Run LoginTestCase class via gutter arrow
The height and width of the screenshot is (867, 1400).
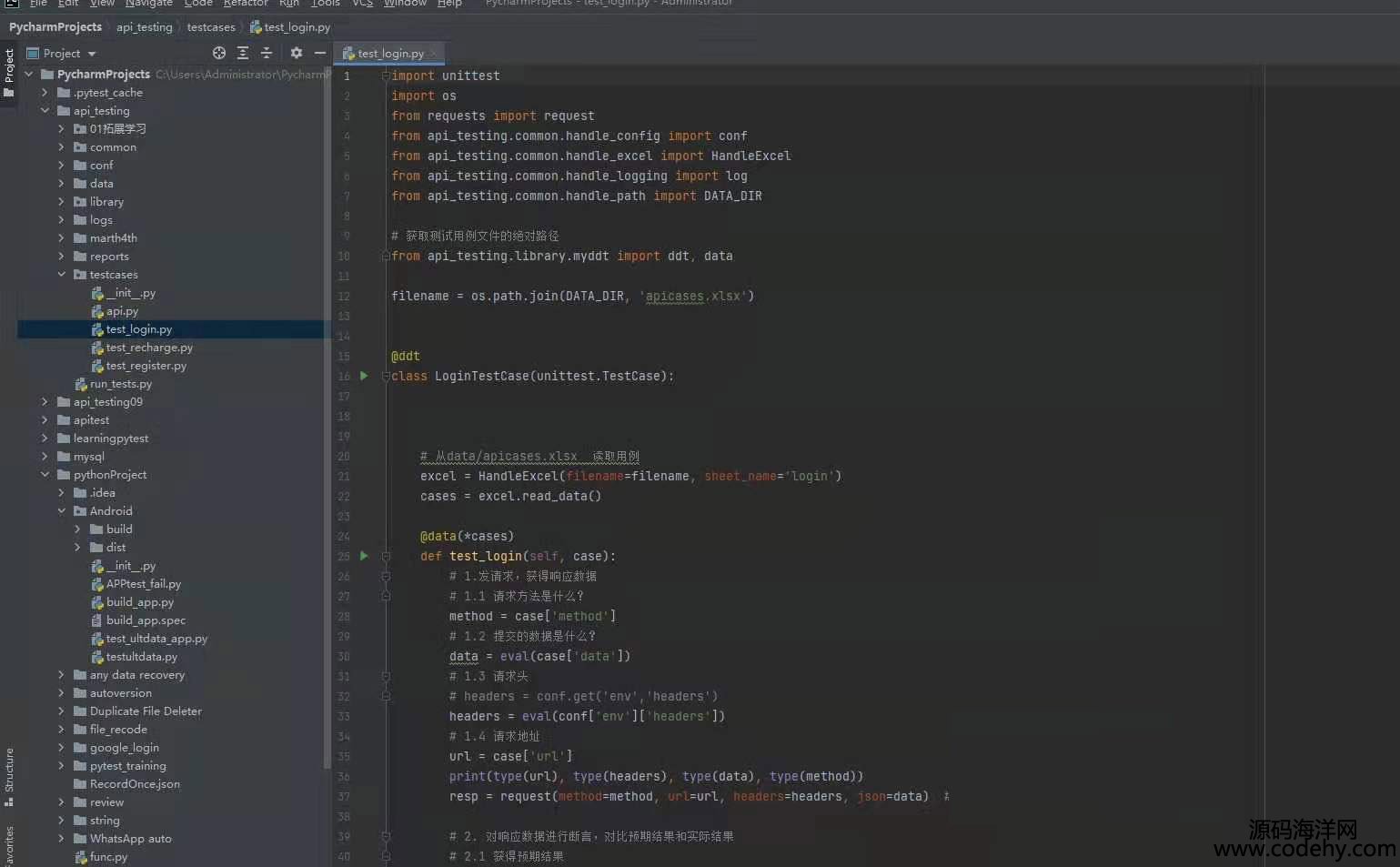pyautogui.click(x=364, y=376)
